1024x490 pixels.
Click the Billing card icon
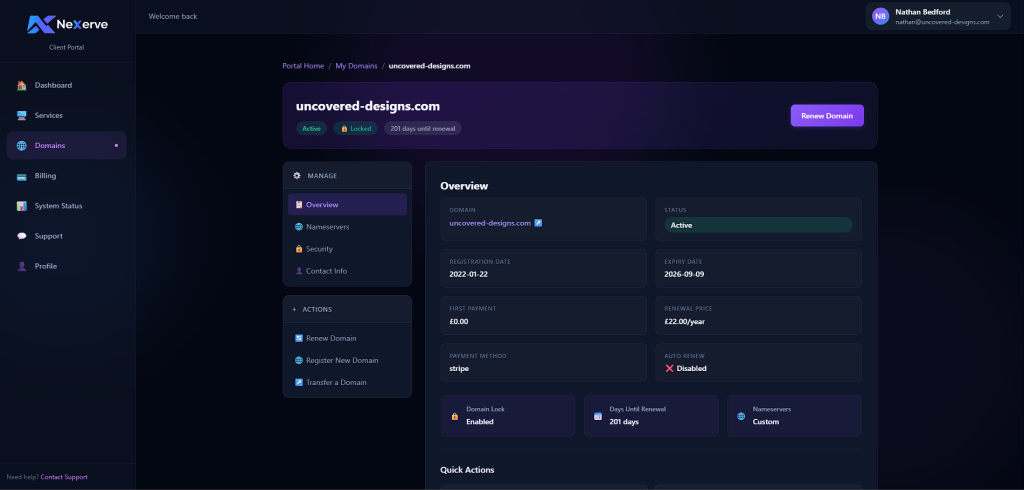tap(22, 176)
